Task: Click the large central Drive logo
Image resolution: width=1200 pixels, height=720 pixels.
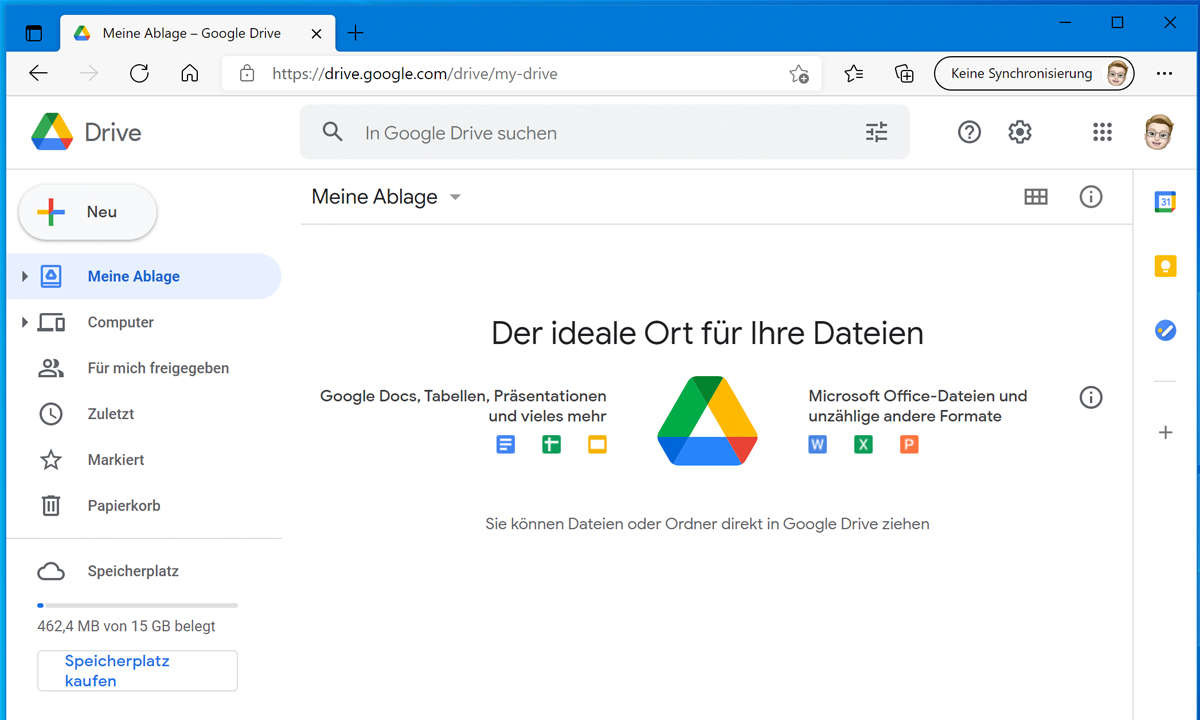Action: tap(707, 420)
